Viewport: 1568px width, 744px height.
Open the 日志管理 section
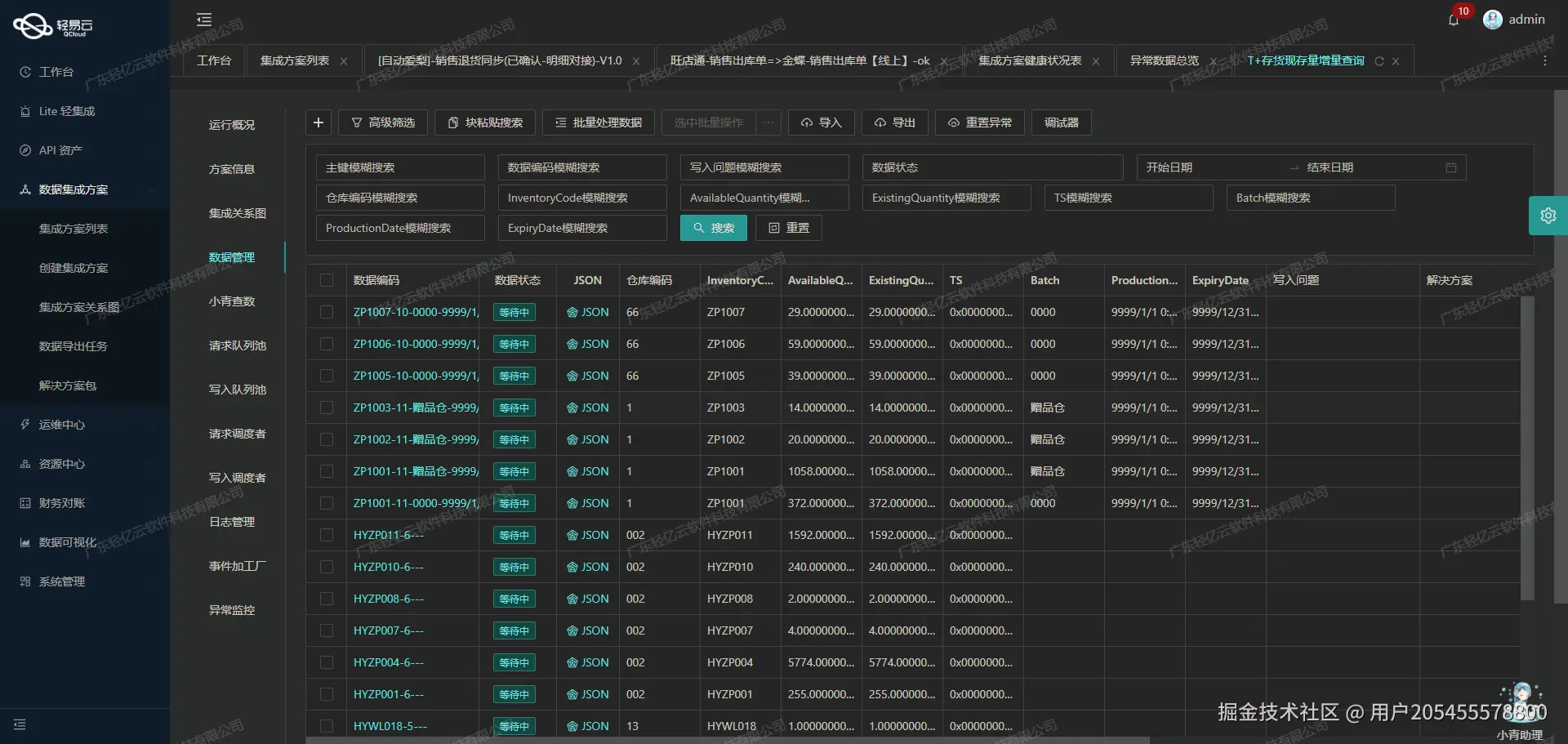tap(232, 522)
